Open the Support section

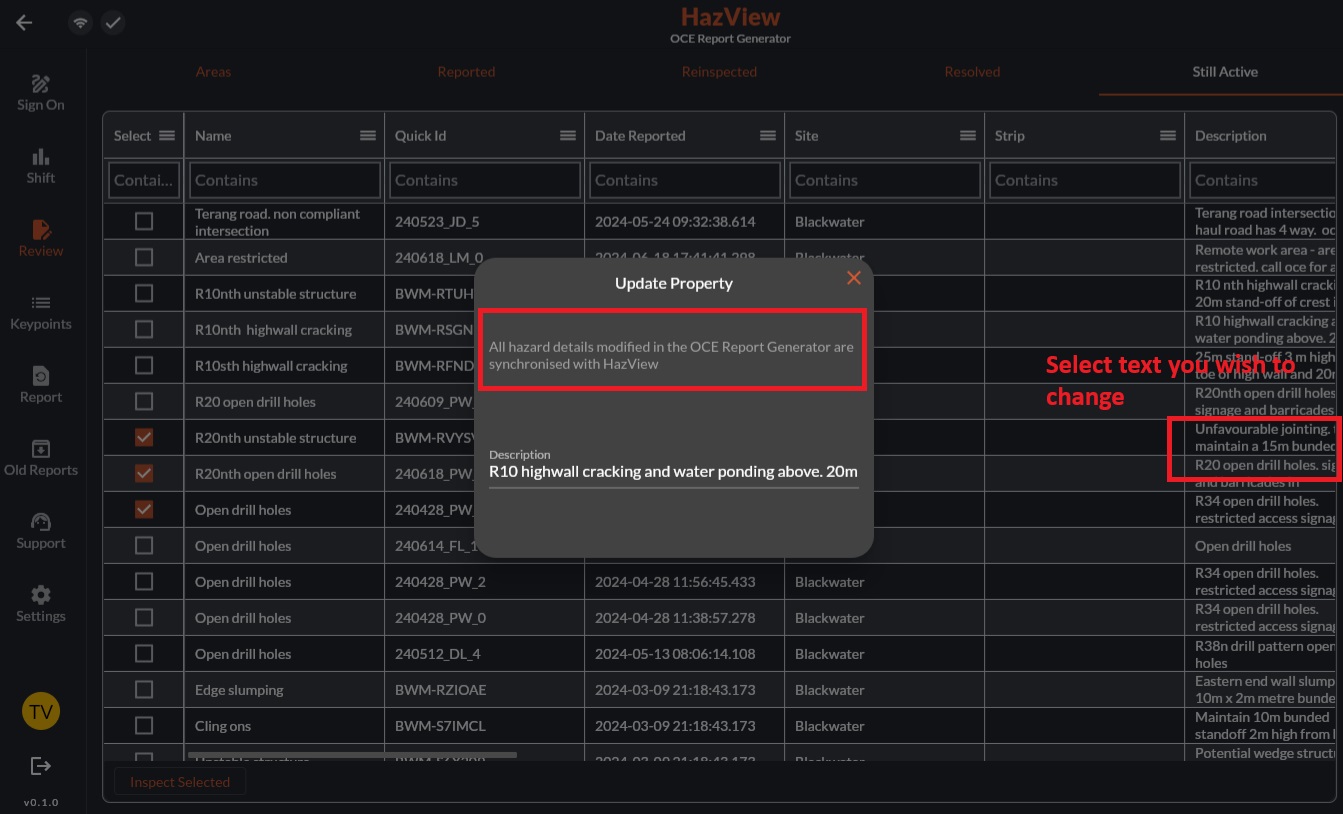41,531
